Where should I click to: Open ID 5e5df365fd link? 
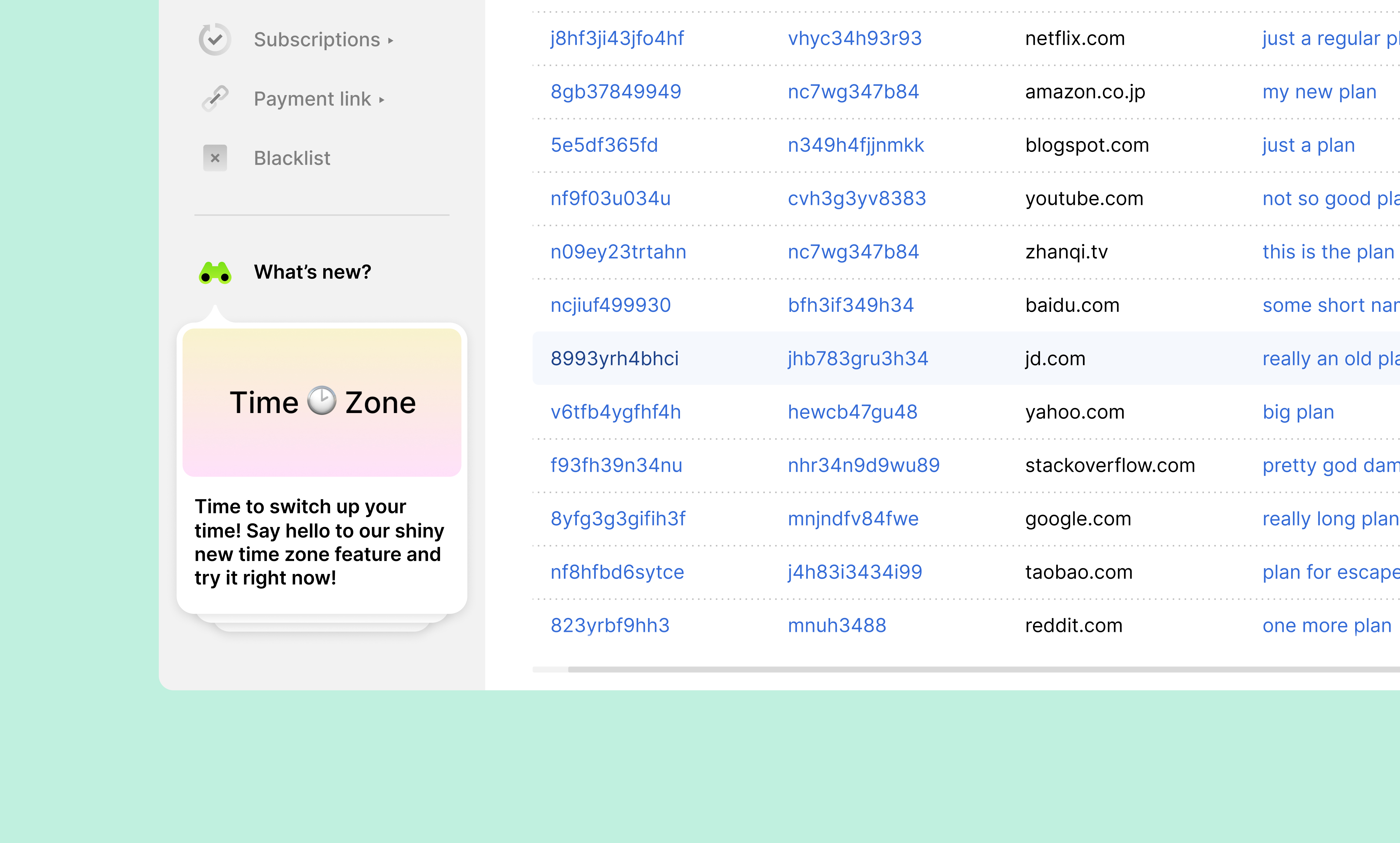(604, 145)
